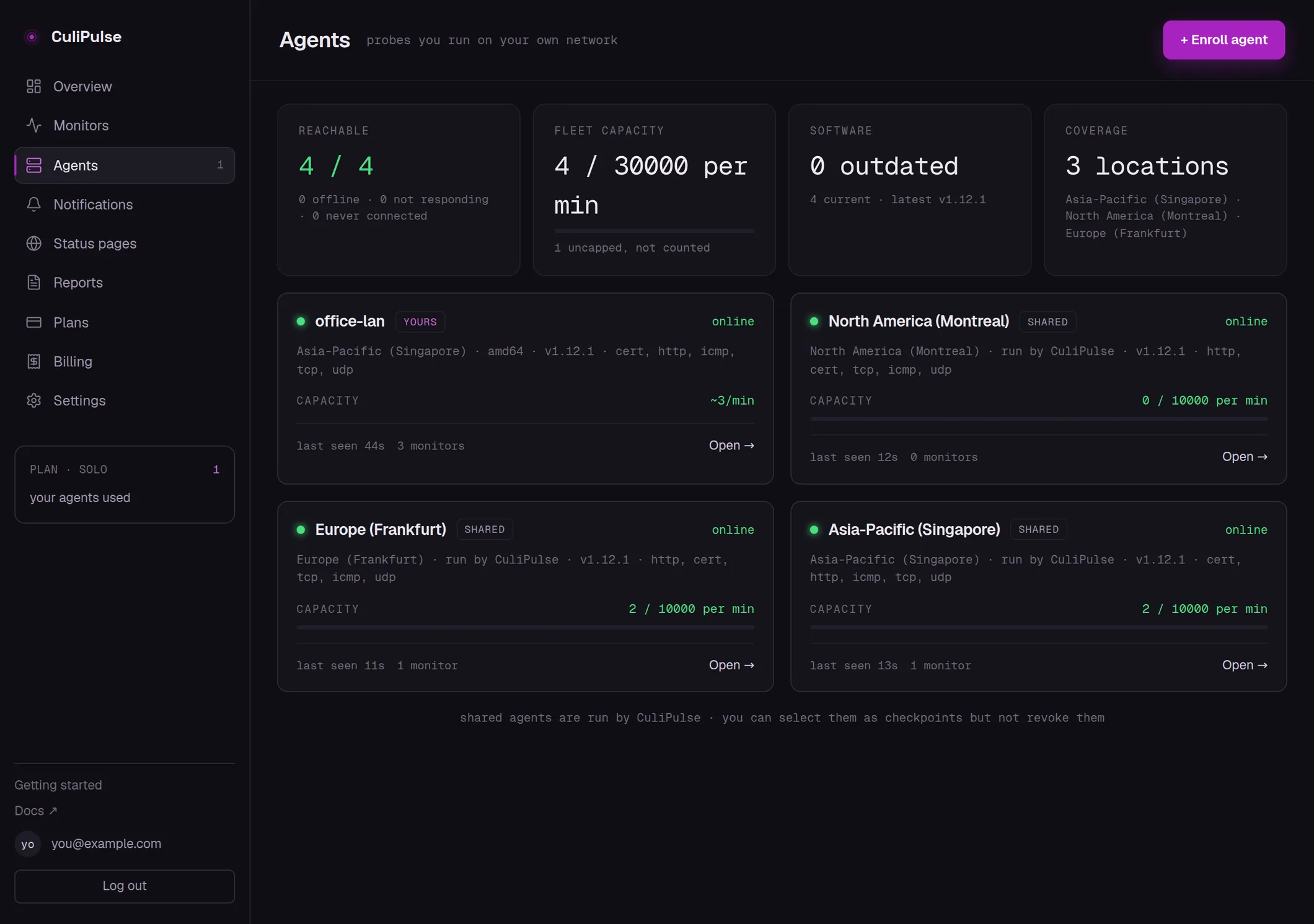
Task: Click the 'yo' user avatar
Action: pyautogui.click(x=28, y=844)
